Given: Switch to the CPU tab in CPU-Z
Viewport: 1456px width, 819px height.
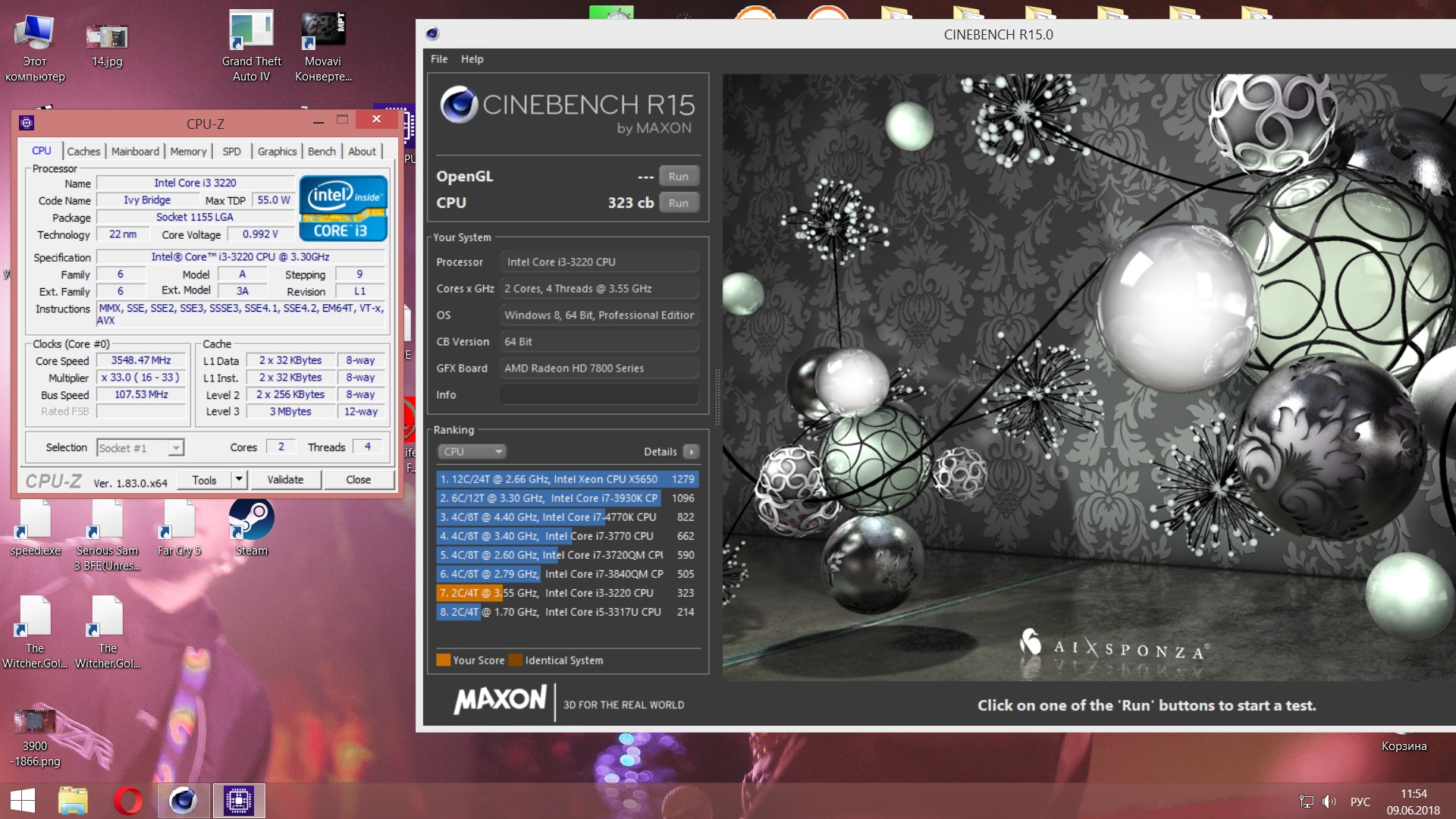Looking at the screenshot, I should (42, 151).
